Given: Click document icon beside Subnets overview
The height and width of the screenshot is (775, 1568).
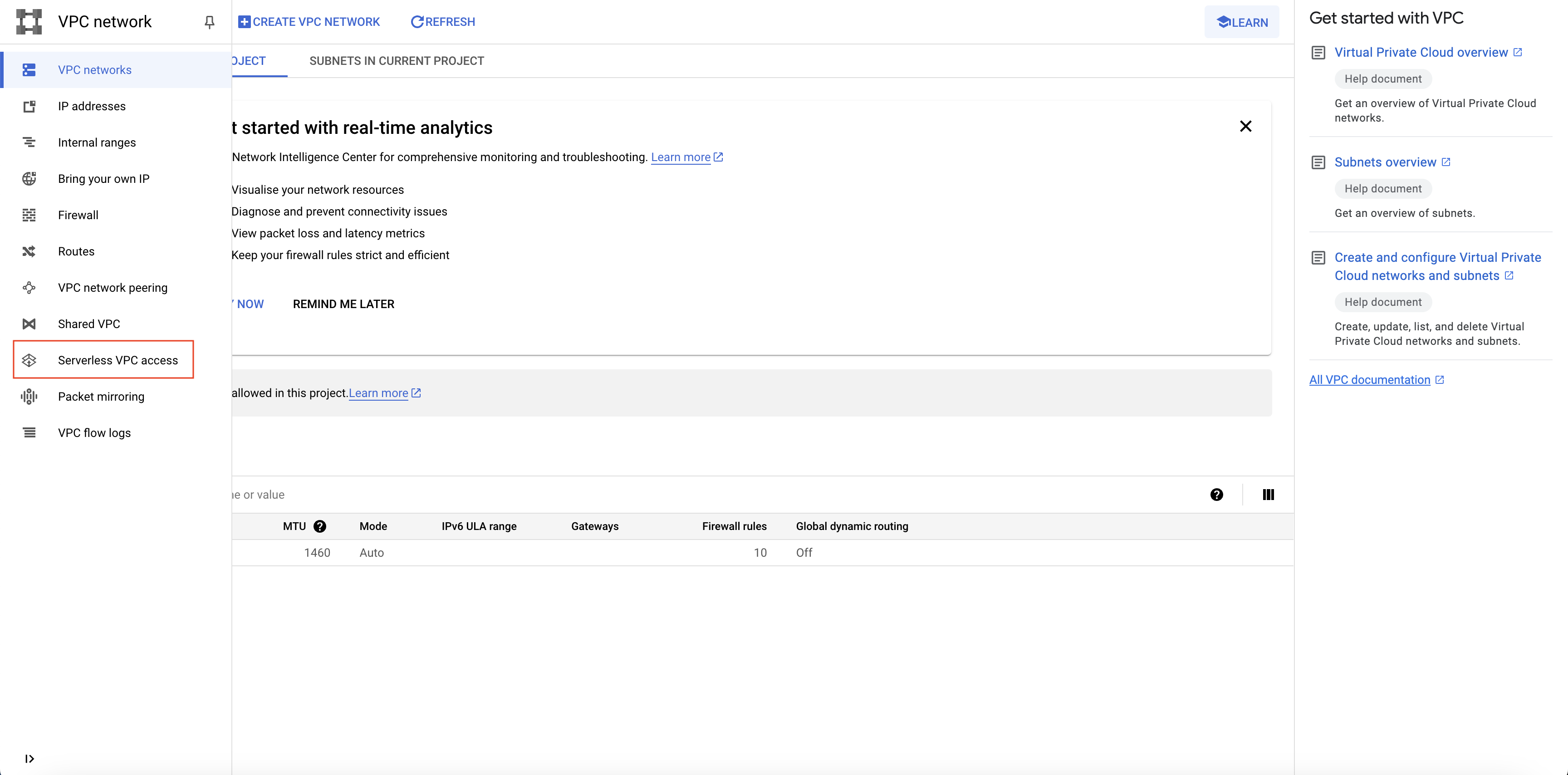Looking at the screenshot, I should tap(1318, 162).
